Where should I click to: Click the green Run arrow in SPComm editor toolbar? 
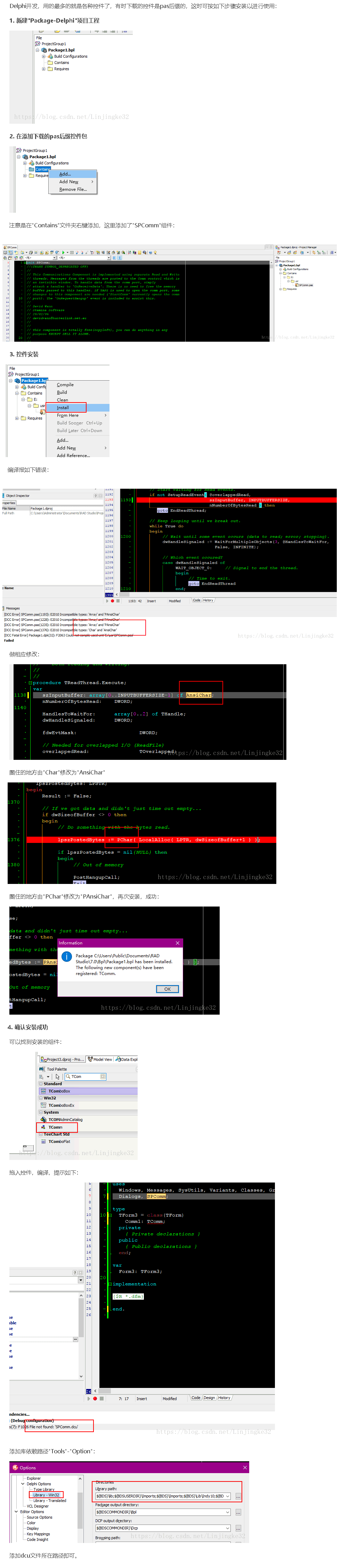[63, 252]
